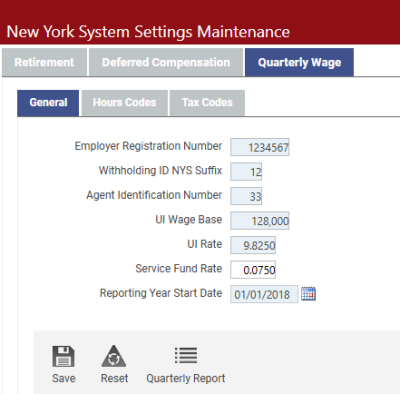The width and height of the screenshot is (400, 394).
Task: Select the General sub-tab
Action: 48,103
